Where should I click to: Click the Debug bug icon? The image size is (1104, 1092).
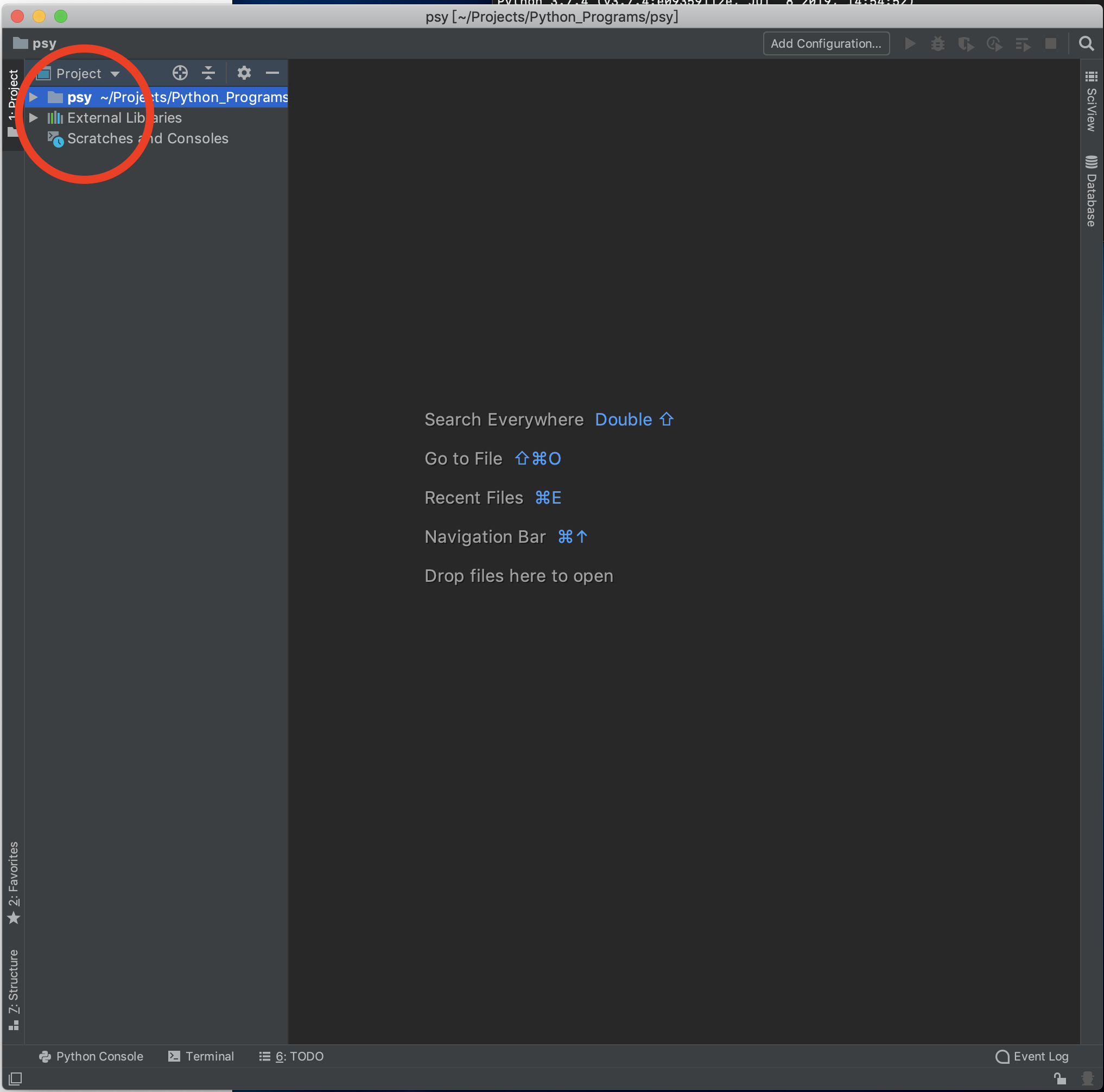point(938,44)
